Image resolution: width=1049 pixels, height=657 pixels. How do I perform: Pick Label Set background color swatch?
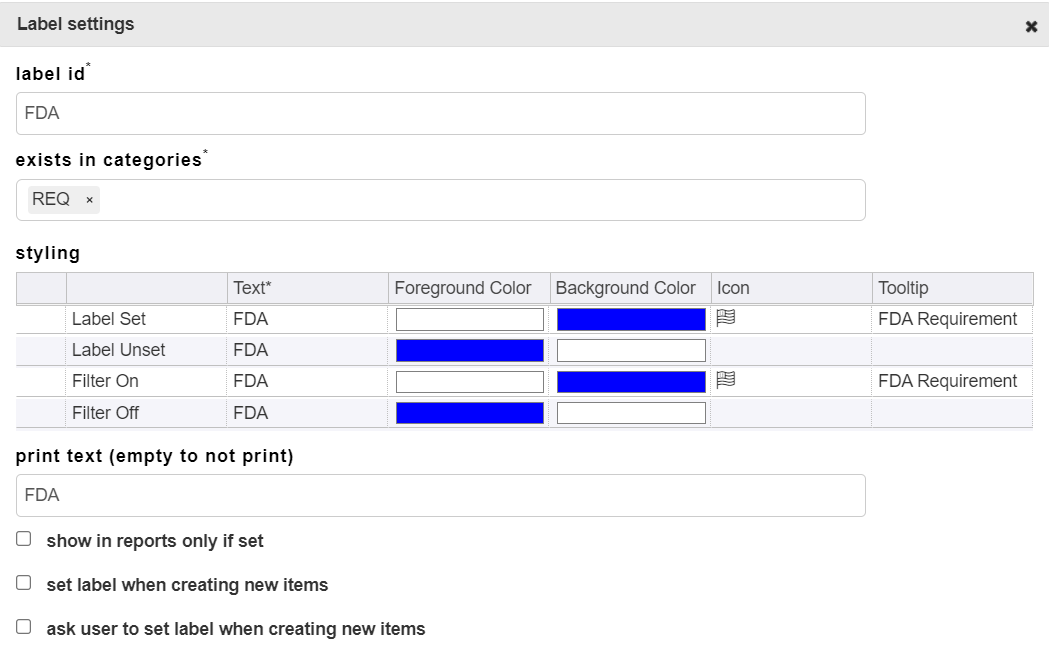(631, 319)
